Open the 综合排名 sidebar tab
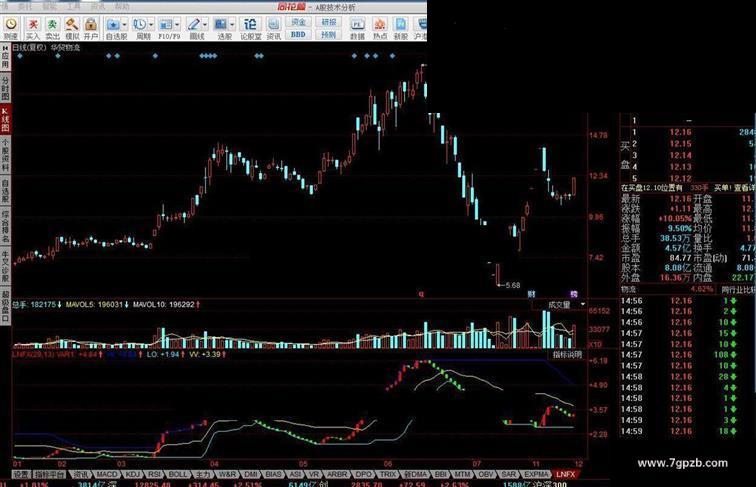Image resolution: width=756 pixels, height=487 pixels. (x=5, y=226)
